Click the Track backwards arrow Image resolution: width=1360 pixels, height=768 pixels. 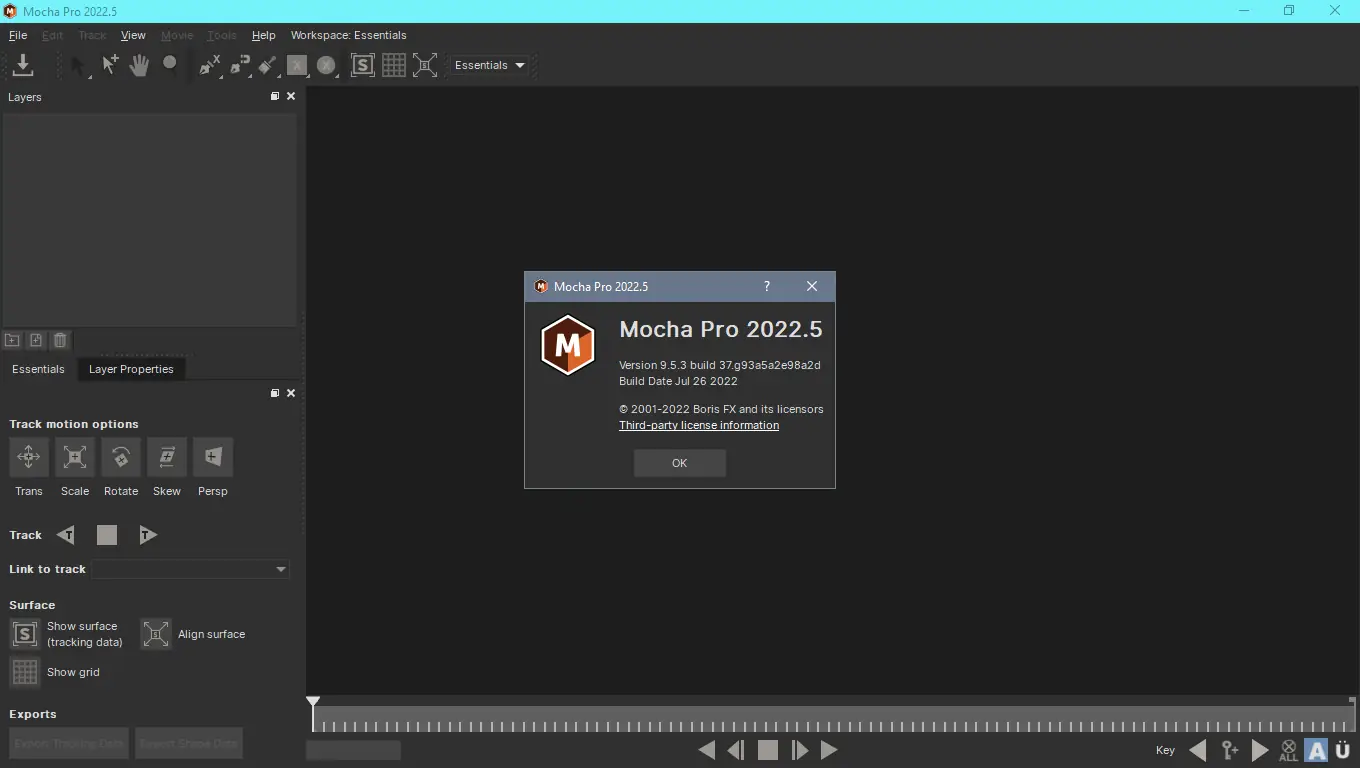pyautogui.click(x=66, y=535)
